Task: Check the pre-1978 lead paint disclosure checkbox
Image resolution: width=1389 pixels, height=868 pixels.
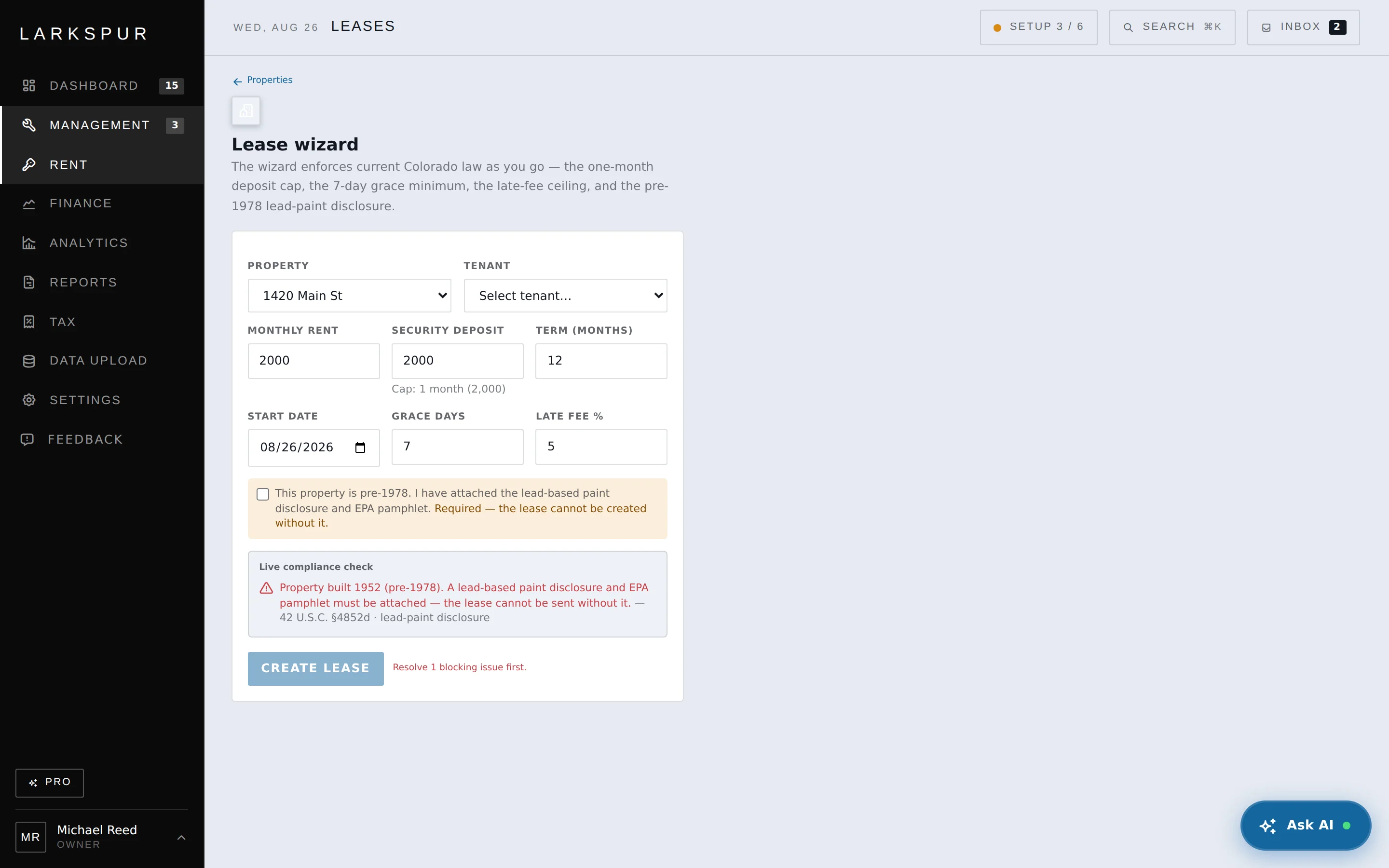Action: point(263,494)
